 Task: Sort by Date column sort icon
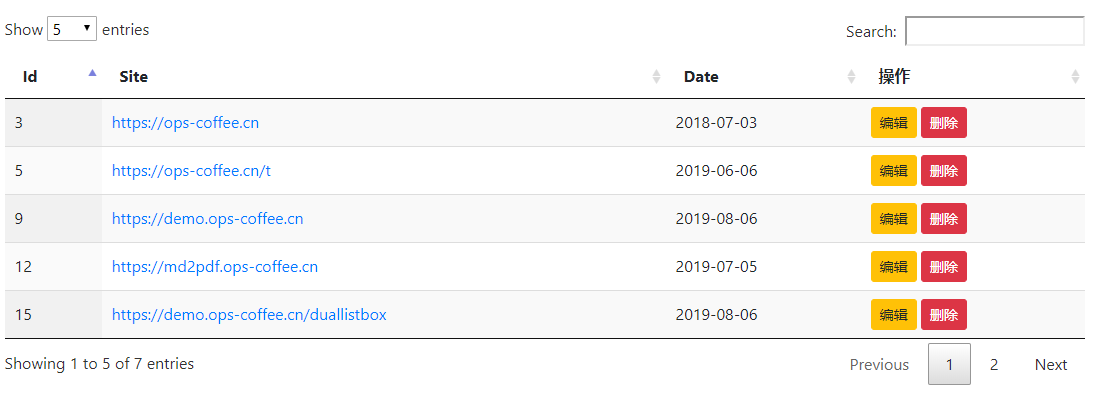click(851, 77)
